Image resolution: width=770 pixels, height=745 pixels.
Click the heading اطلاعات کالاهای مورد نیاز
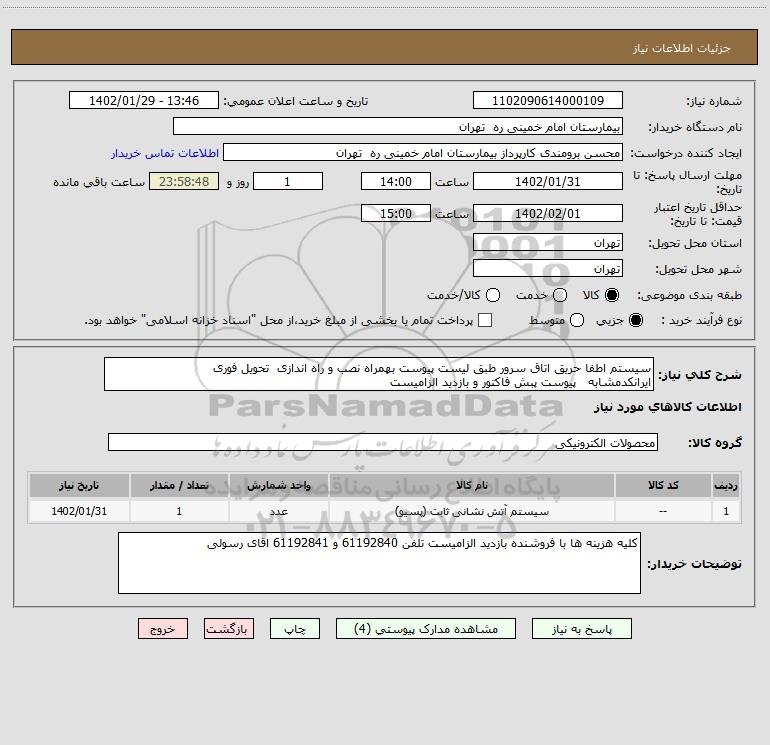667,407
